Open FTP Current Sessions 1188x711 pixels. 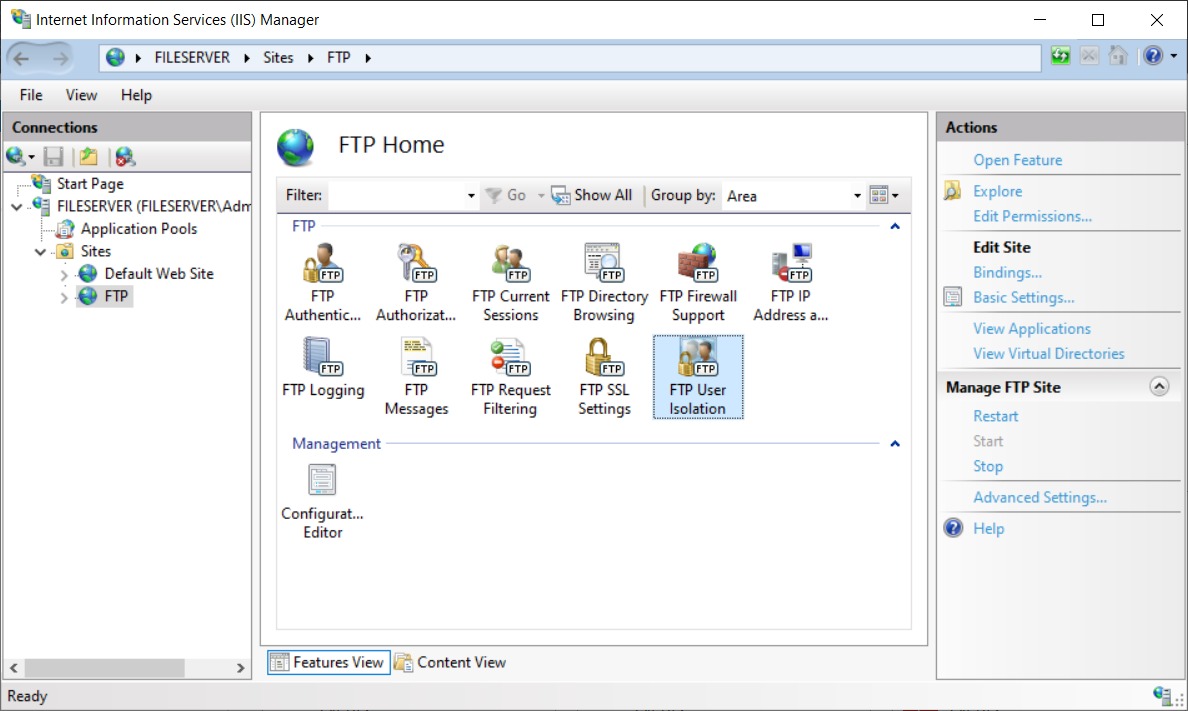[510, 282]
